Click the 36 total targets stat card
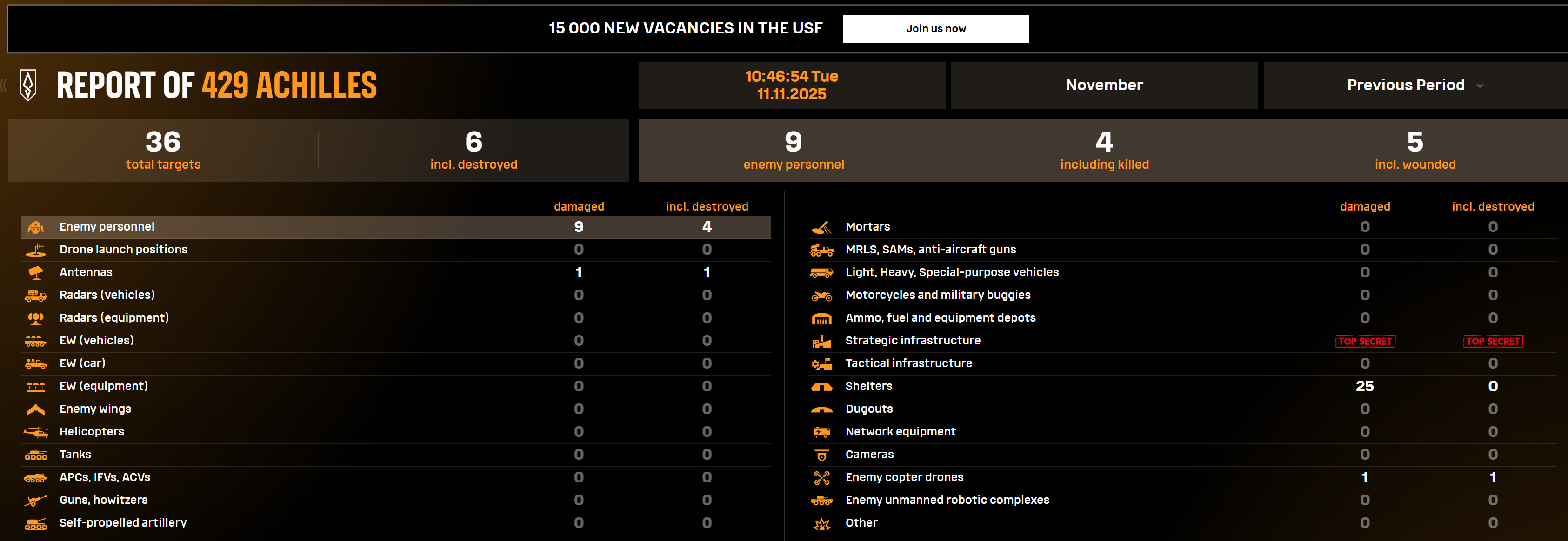This screenshot has height=541, width=1568. (163, 150)
